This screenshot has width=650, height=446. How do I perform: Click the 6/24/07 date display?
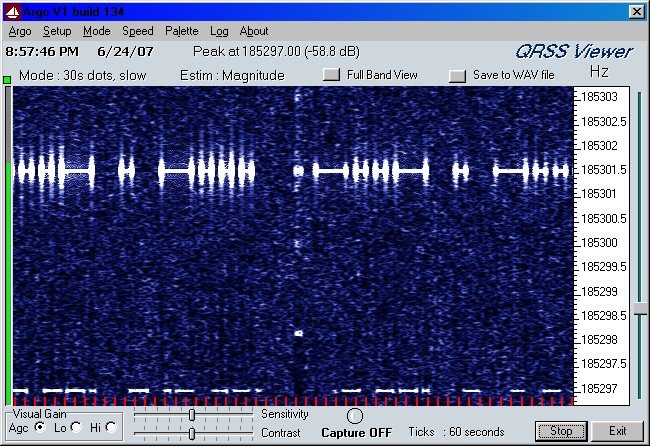pos(125,52)
